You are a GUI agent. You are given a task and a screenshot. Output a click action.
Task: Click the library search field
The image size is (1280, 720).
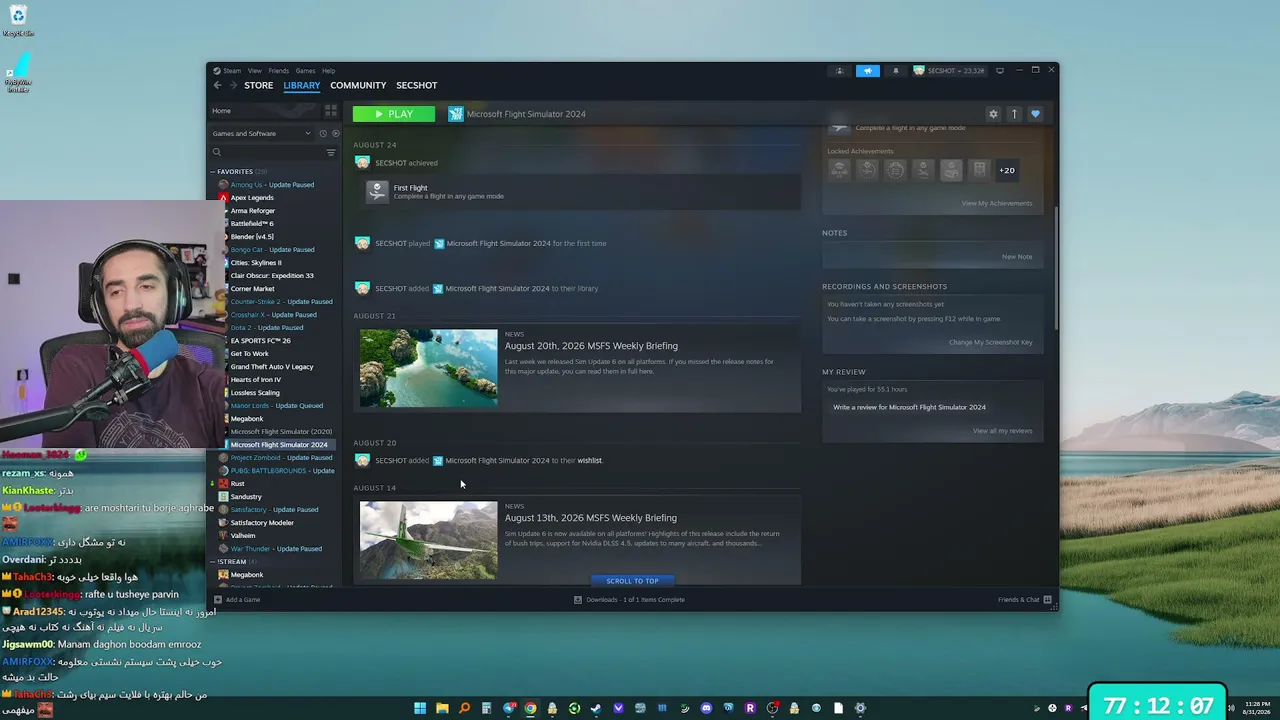coord(267,152)
